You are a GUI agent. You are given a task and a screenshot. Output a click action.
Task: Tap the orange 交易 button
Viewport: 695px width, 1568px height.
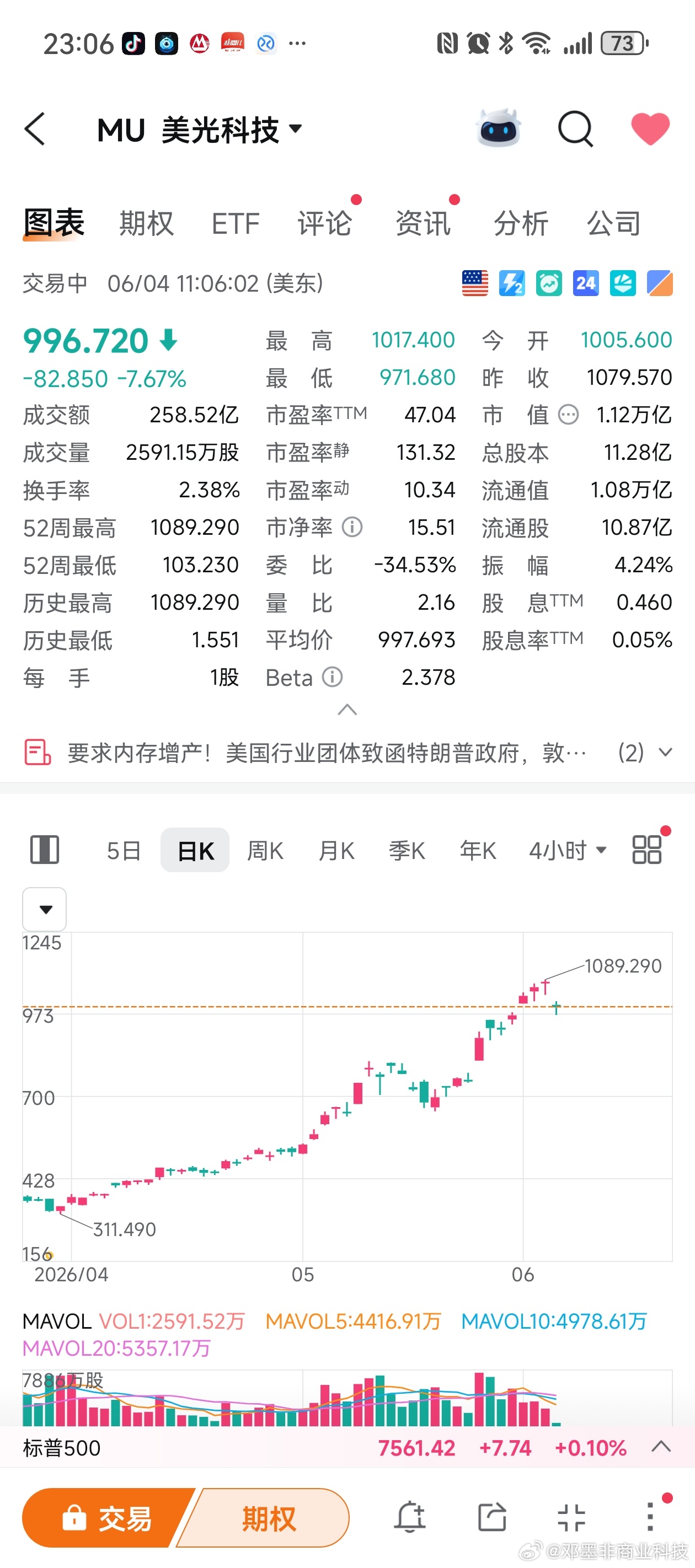click(109, 1518)
